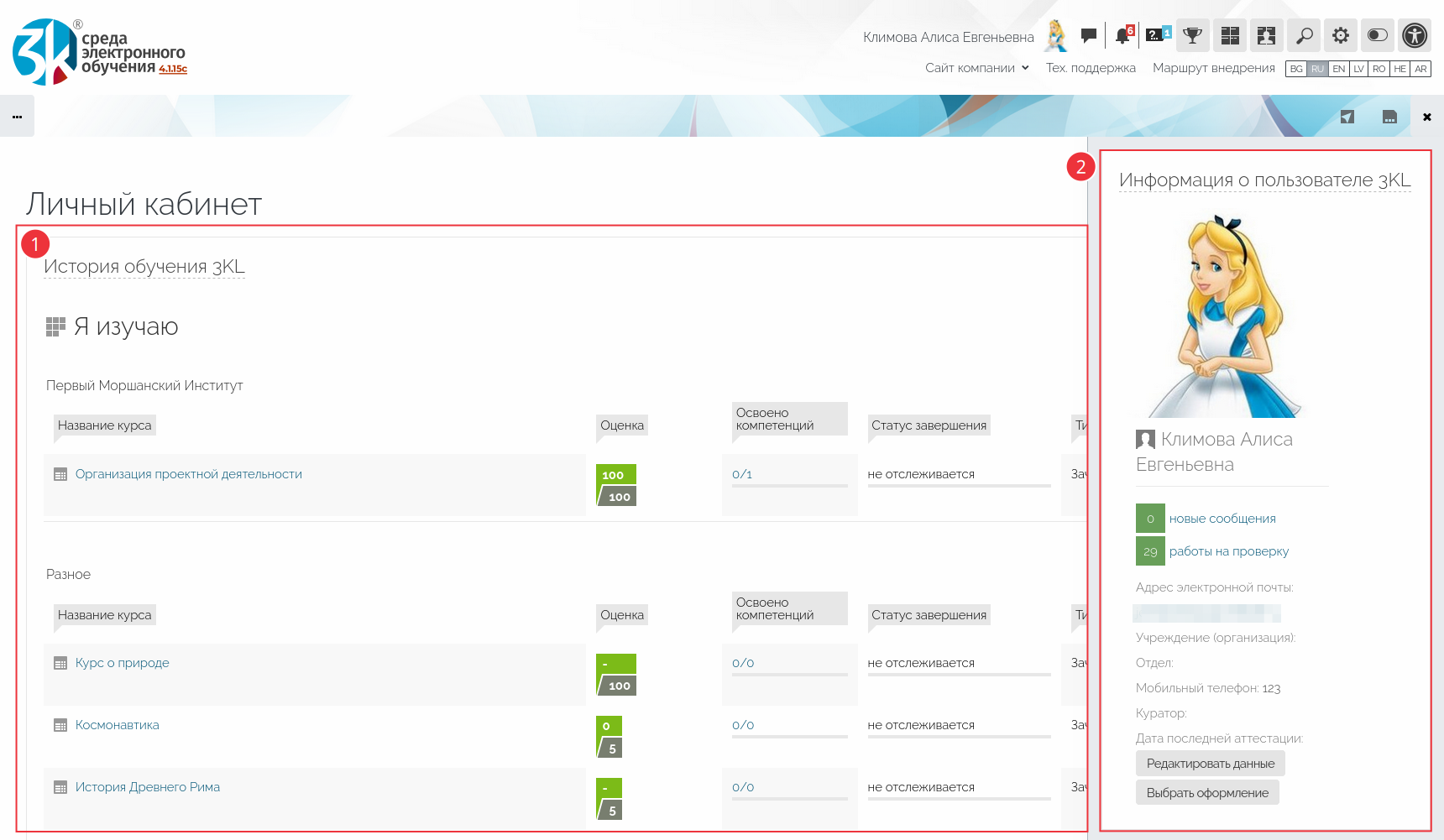The width and height of the screenshot is (1444, 840).
Task: Open course Организация проектной деятельности
Action: (x=188, y=474)
